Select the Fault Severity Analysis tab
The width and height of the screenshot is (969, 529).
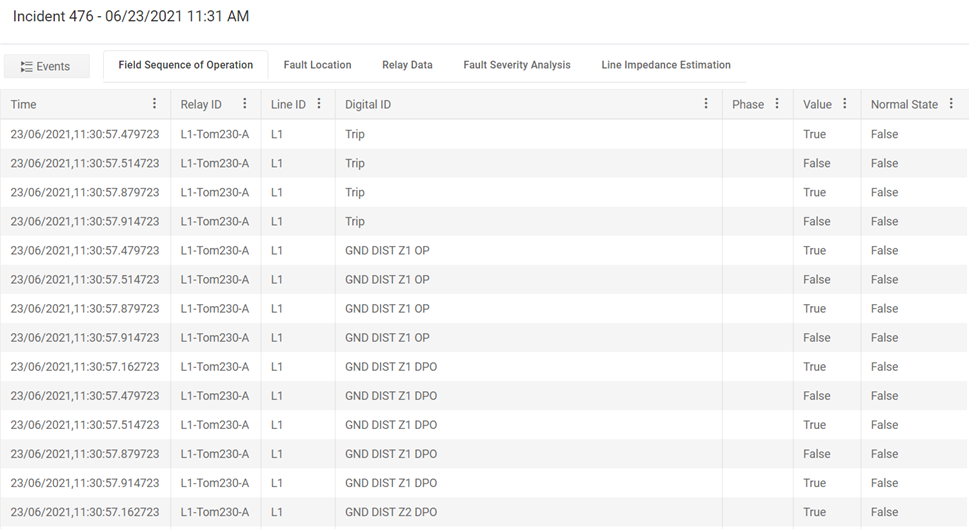coord(516,65)
